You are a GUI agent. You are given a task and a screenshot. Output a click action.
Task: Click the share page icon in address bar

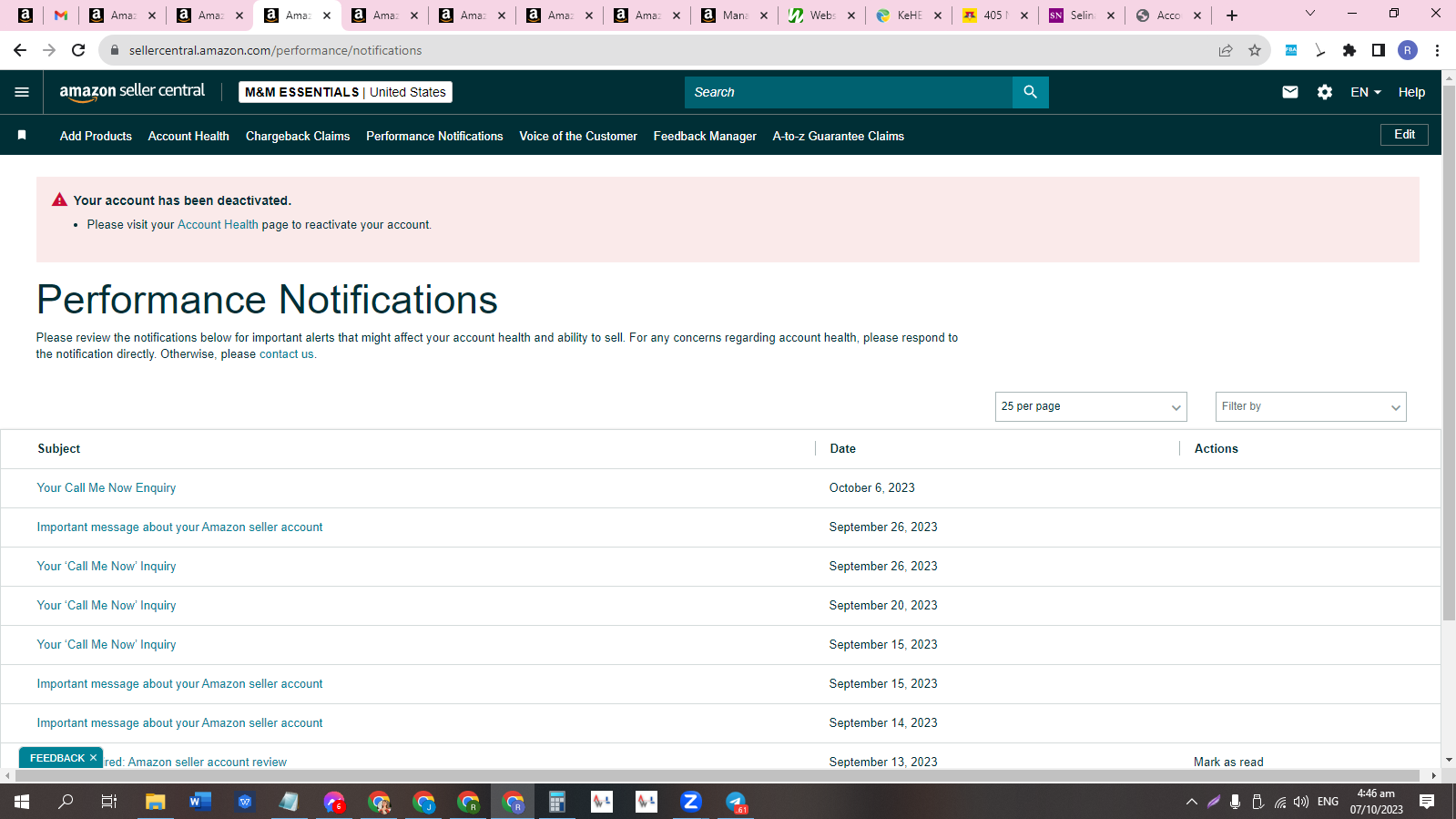tap(1225, 50)
